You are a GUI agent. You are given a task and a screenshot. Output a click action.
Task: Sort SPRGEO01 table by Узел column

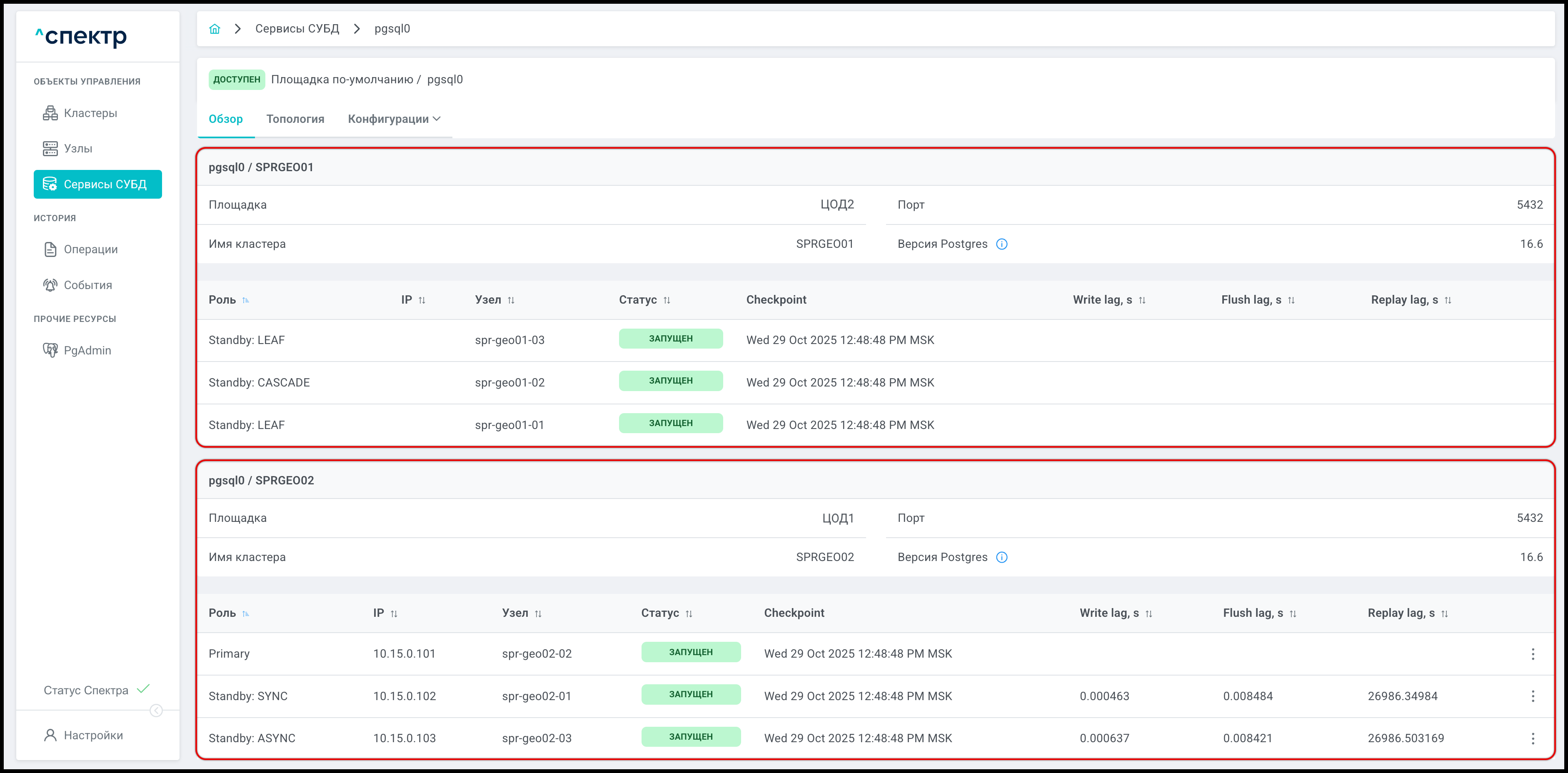(511, 300)
